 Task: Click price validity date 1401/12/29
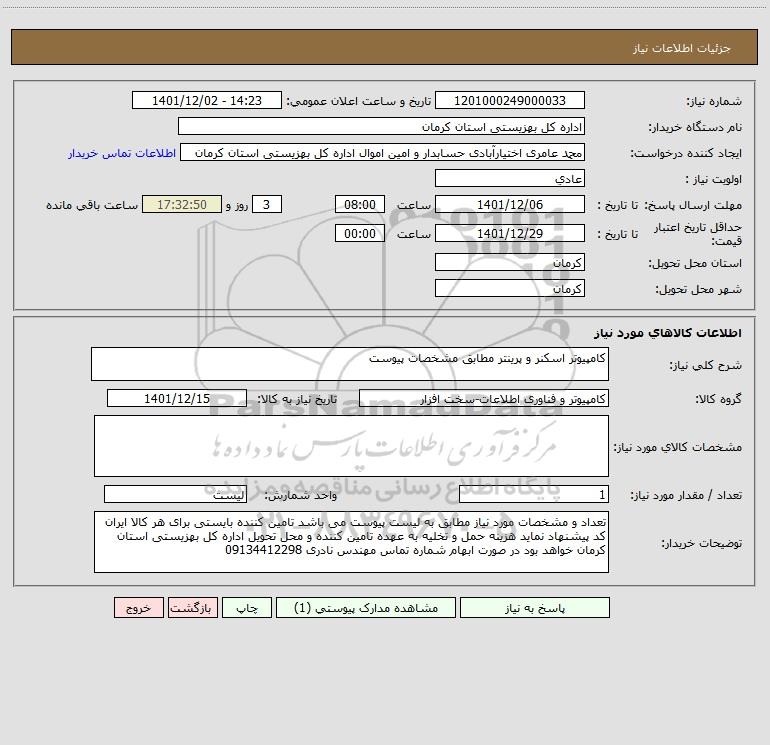point(510,233)
